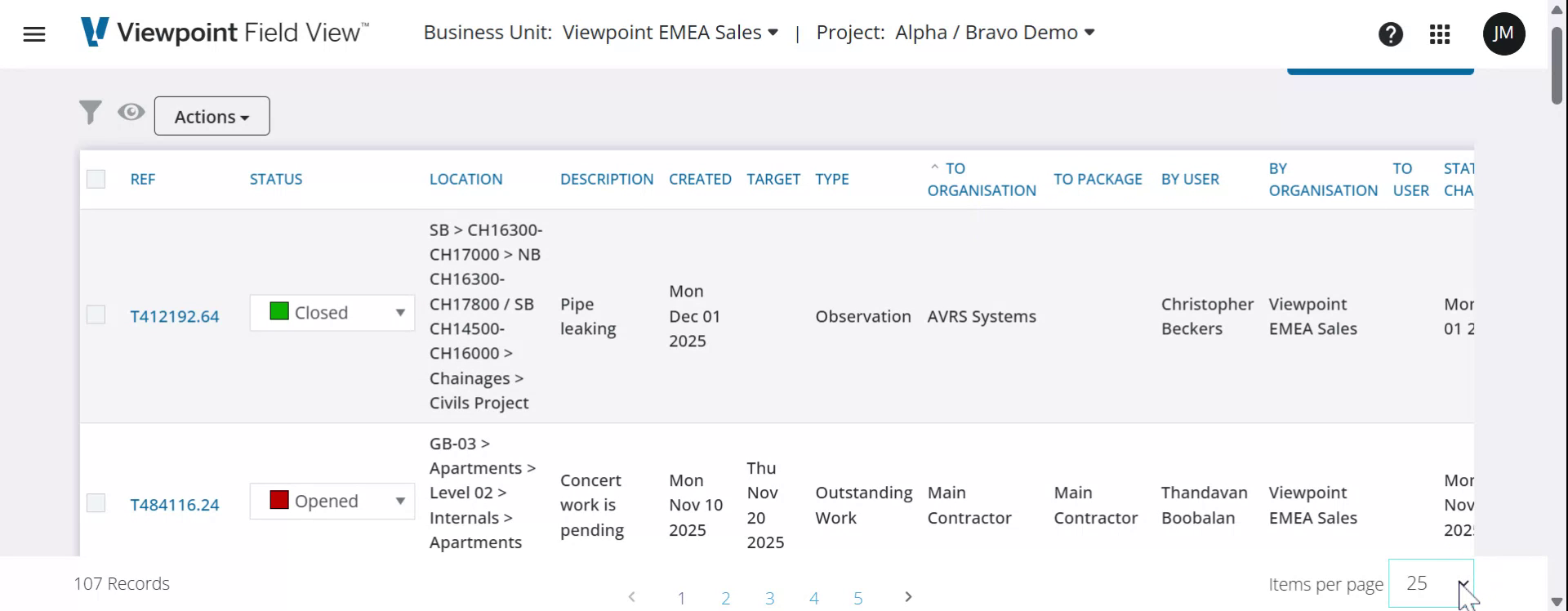Click scrollbar up arrow
1568x611 pixels.
1557,9
